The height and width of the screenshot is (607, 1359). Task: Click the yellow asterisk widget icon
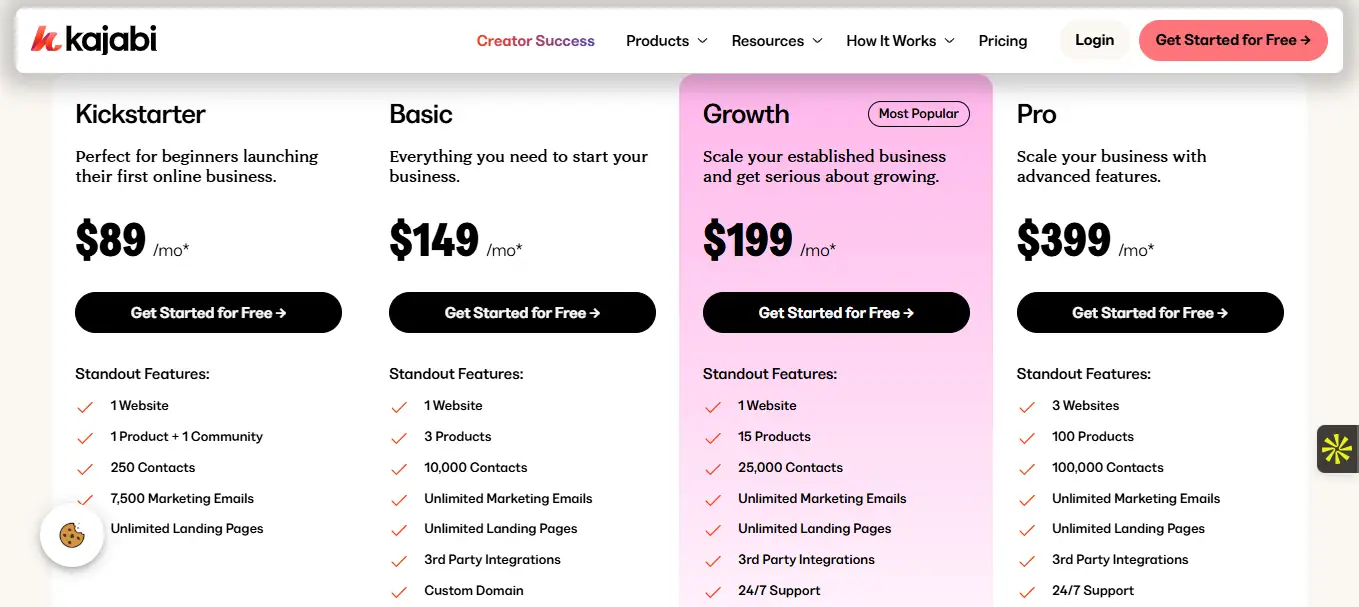pyautogui.click(x=1337, y=449)
